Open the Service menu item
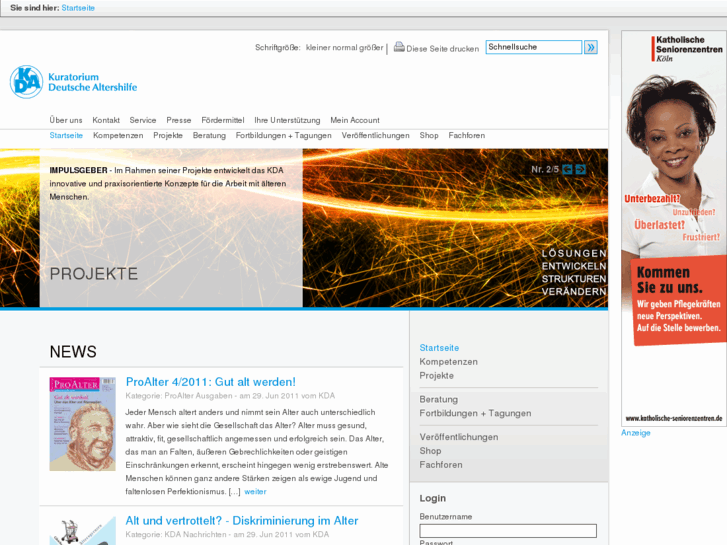 click(143, 120)
